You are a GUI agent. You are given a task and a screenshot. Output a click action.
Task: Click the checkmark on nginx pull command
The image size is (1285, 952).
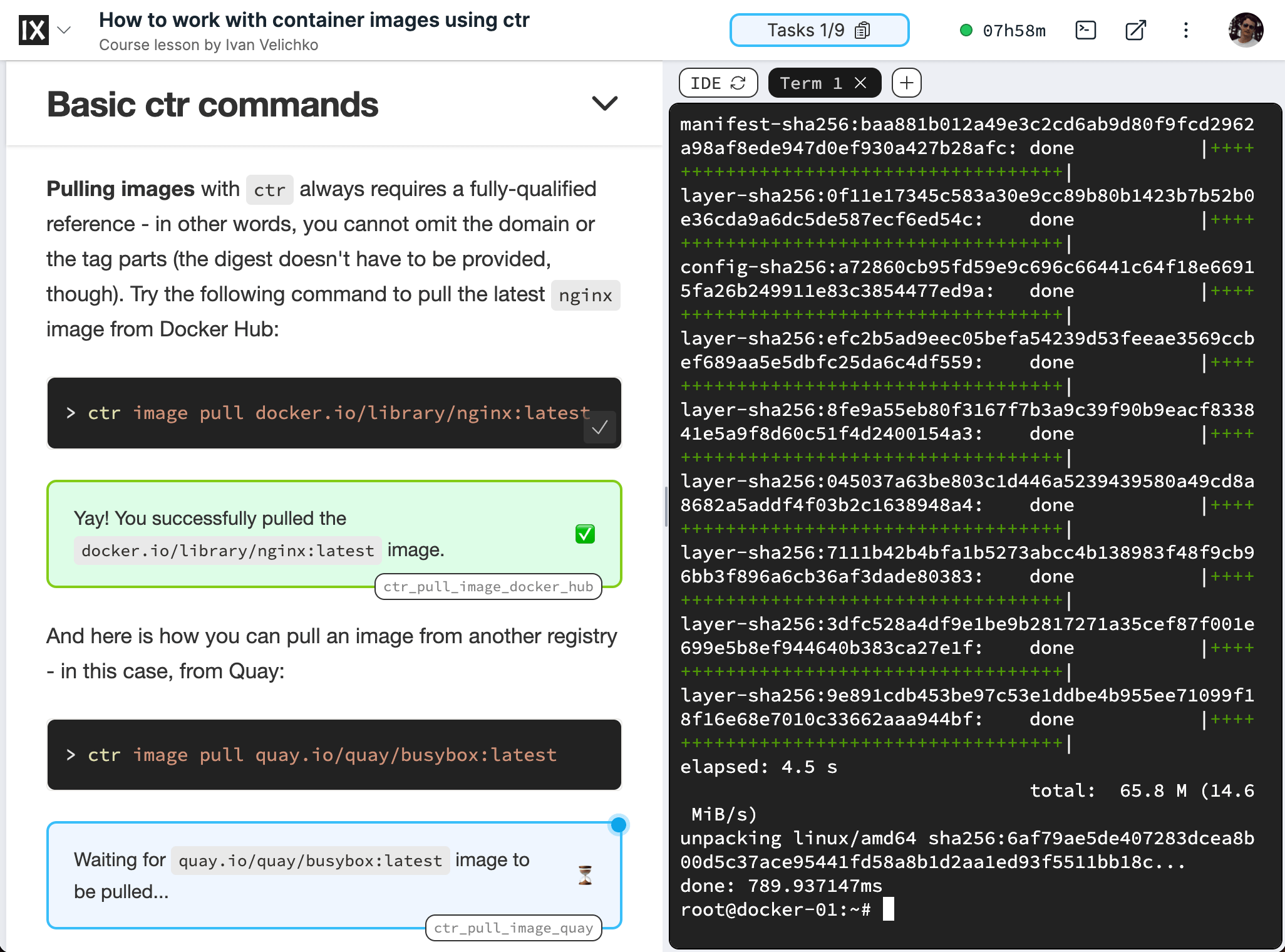click(x=600, y=428)
